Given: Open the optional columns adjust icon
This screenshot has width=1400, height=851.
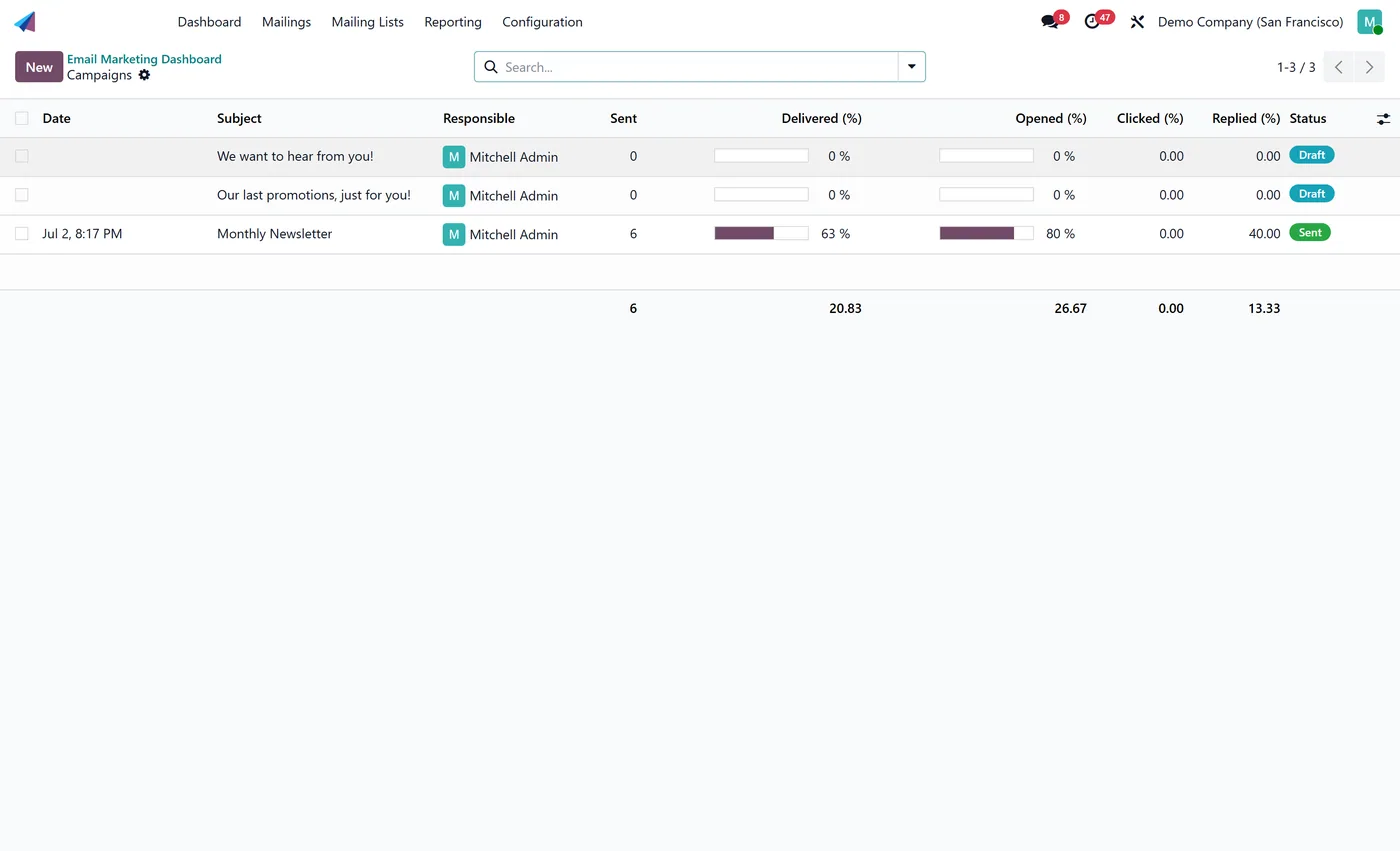Looking at the screenshot, I should [1383, 119].
